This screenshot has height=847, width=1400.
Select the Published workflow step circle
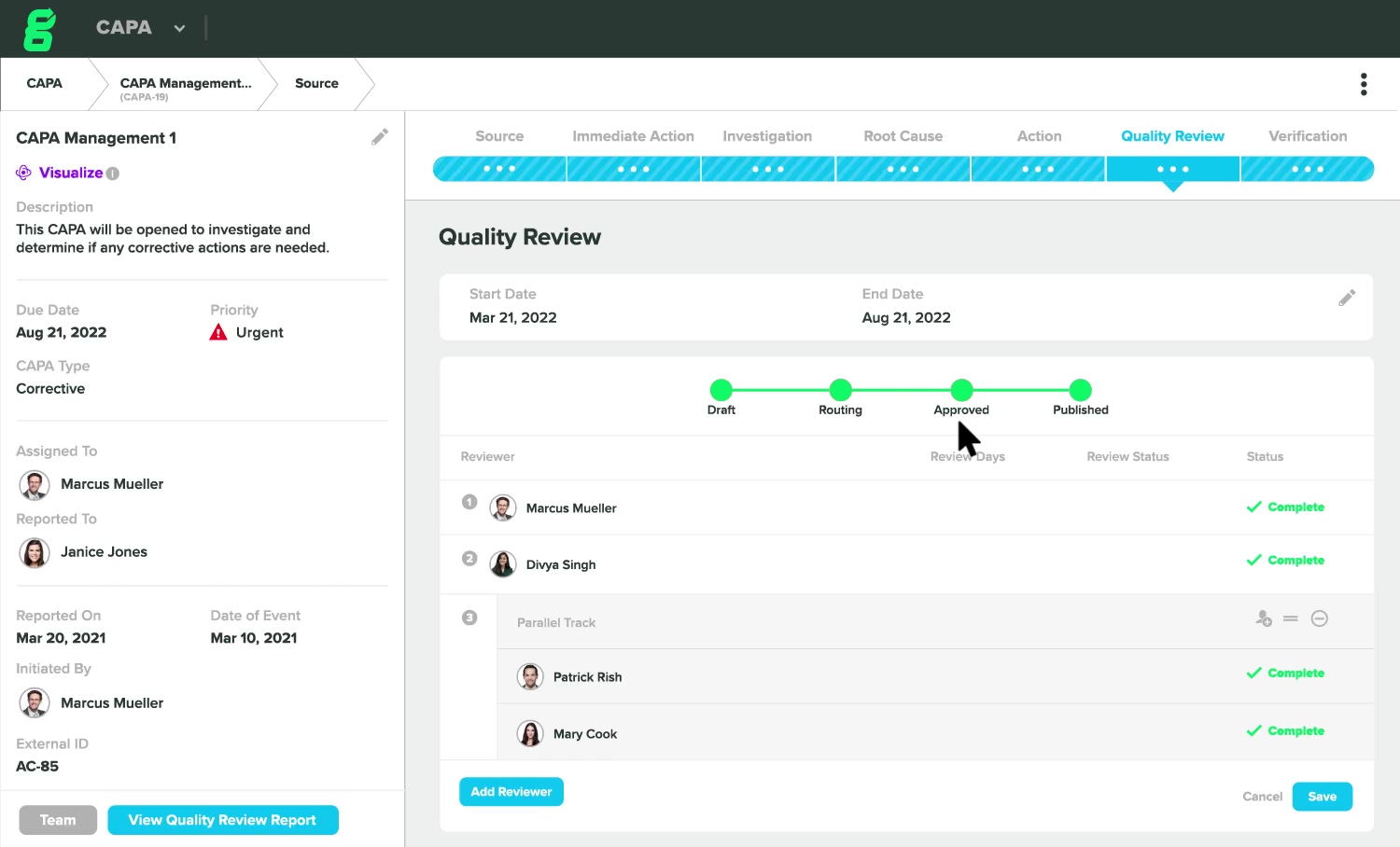(1080, 390)
